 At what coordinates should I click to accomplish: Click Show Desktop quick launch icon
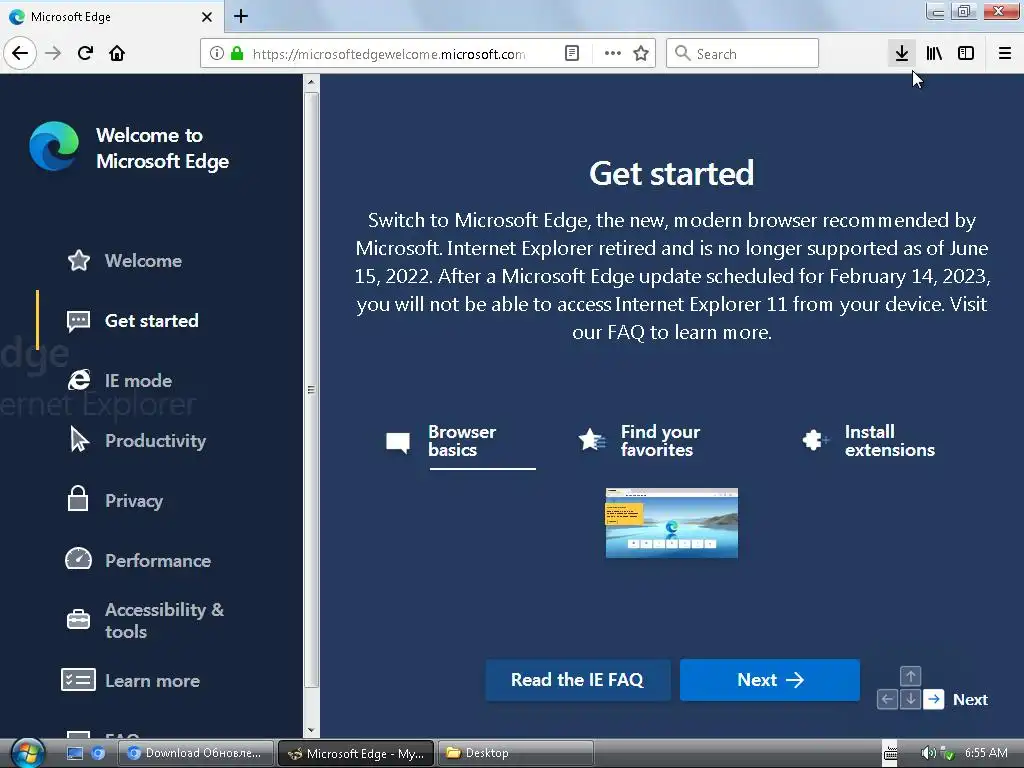tap(75, 753)
